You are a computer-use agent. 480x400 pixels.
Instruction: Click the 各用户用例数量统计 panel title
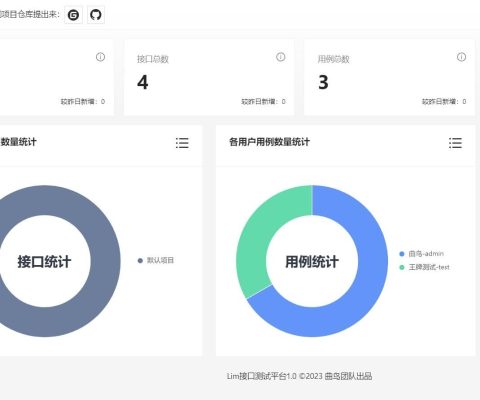(x=269, y=142)
